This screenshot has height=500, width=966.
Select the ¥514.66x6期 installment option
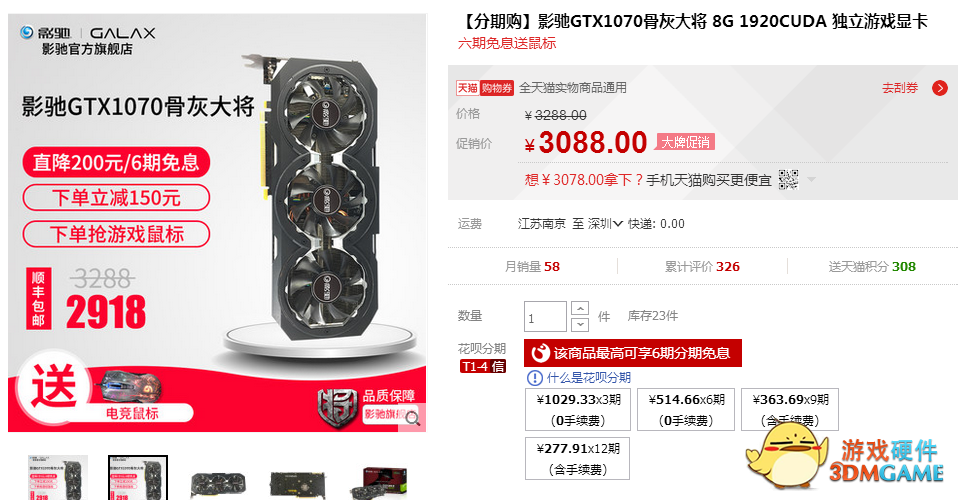coord(686,409)
